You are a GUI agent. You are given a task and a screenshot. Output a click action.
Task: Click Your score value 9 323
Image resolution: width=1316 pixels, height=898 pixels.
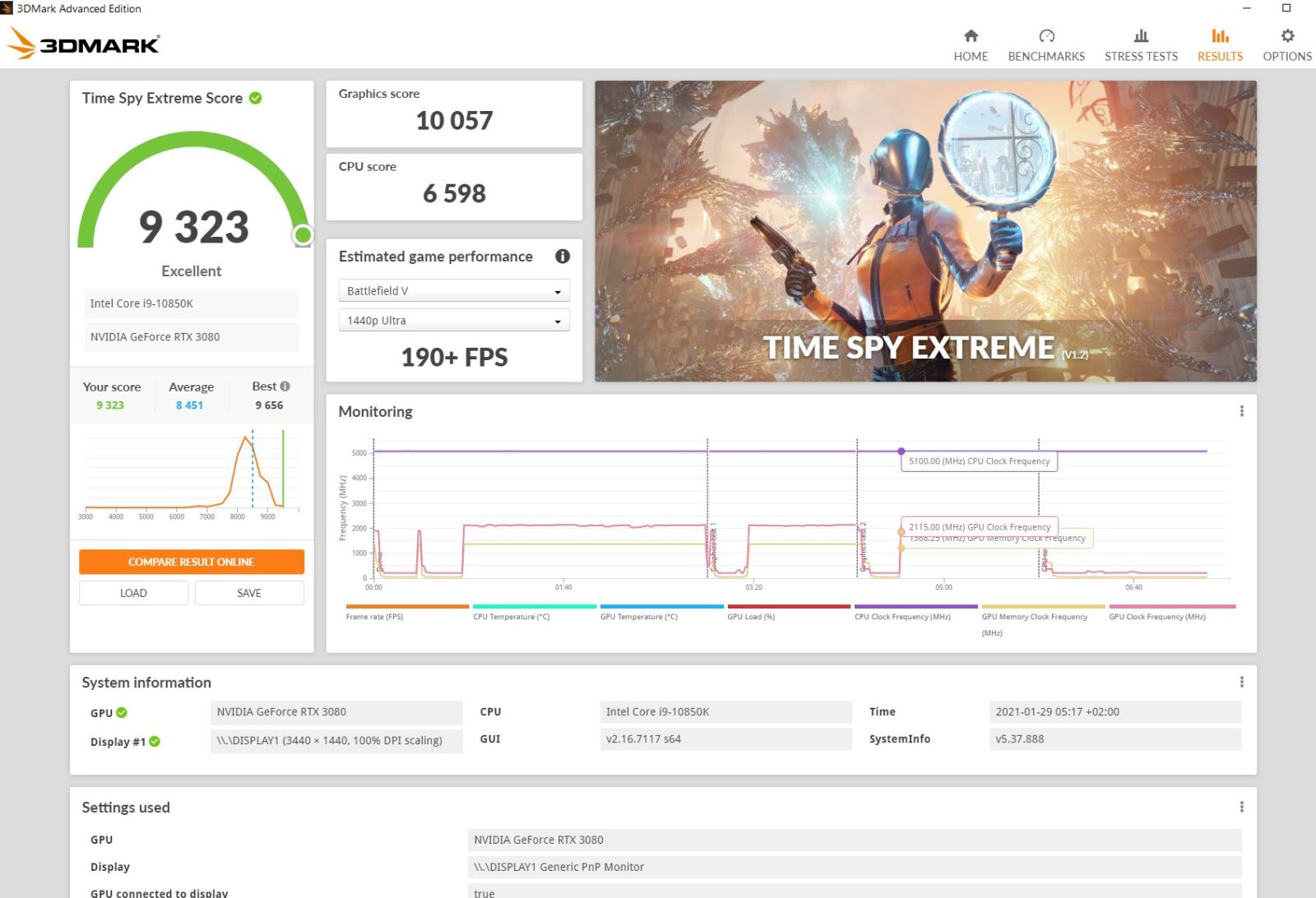click(110, 405)
